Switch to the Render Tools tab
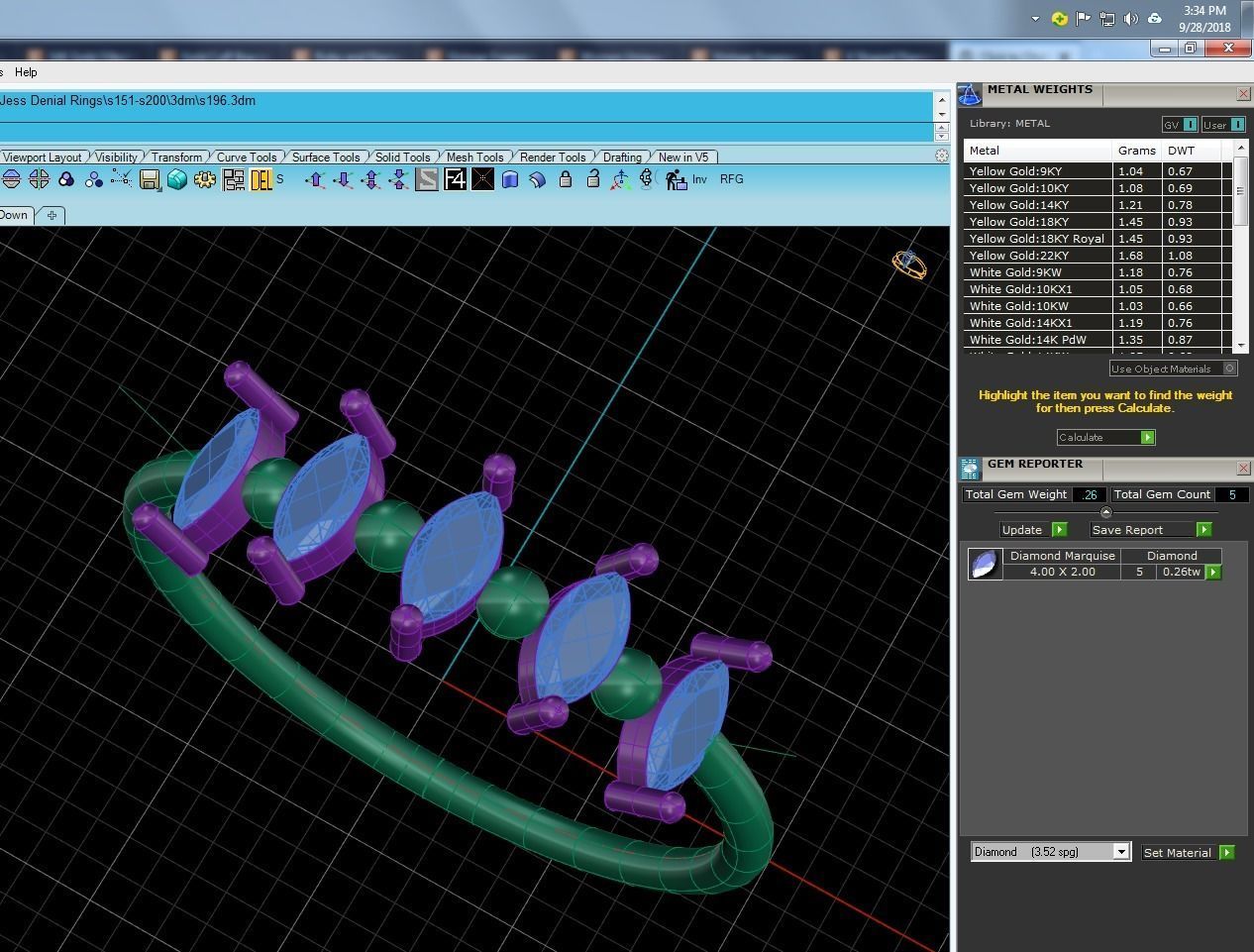The image size is (1254, 952). pyautogui.click(x=552, y=157)
